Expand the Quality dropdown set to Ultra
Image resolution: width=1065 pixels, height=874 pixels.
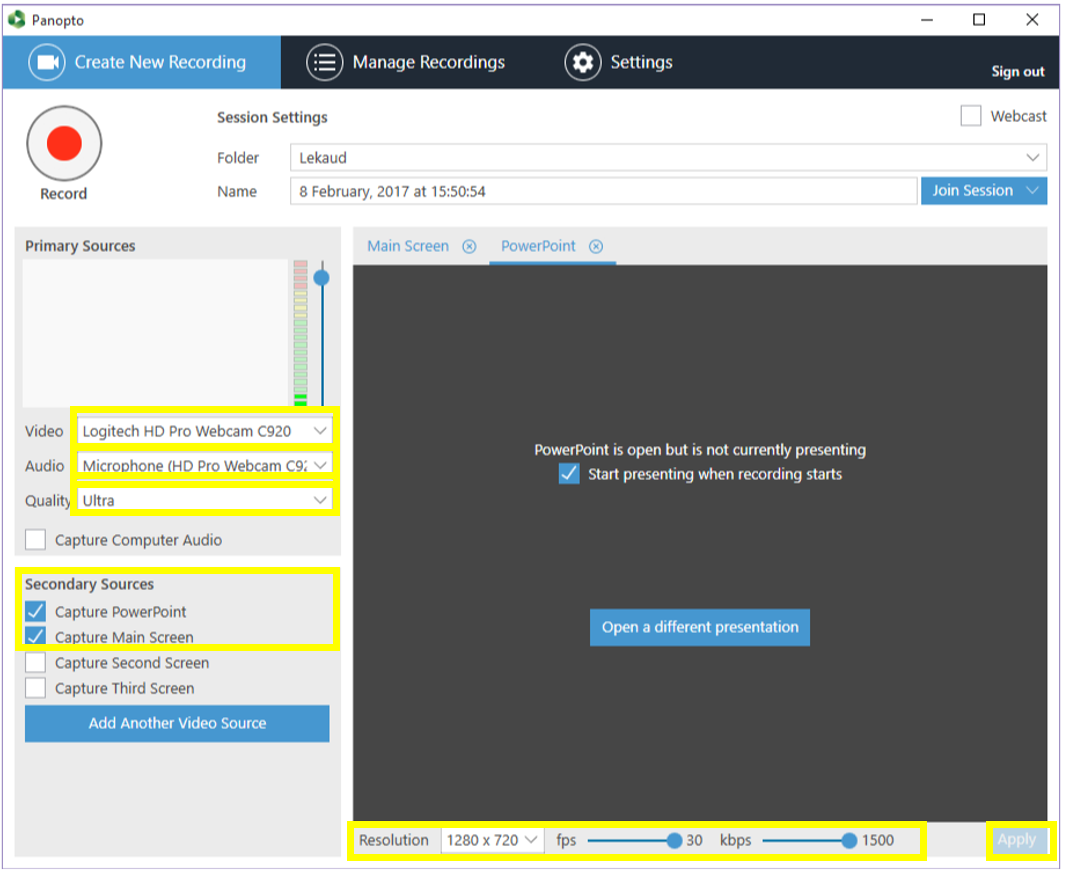click(205, 500)
